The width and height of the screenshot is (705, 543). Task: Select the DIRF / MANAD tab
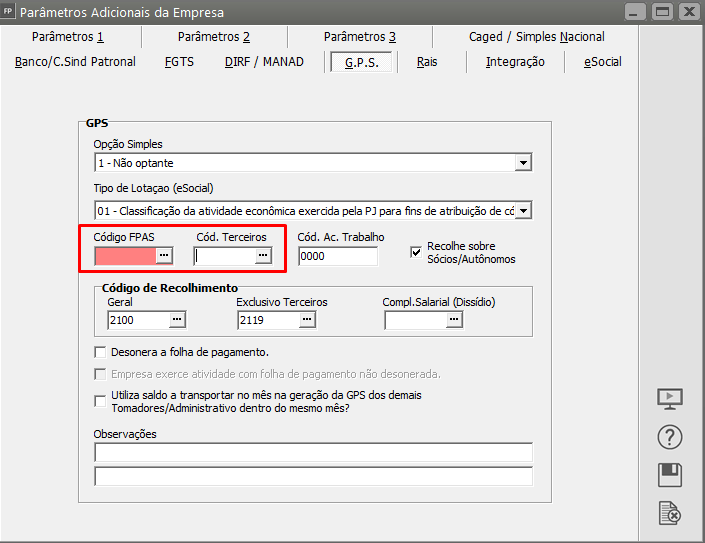[263, 62]
